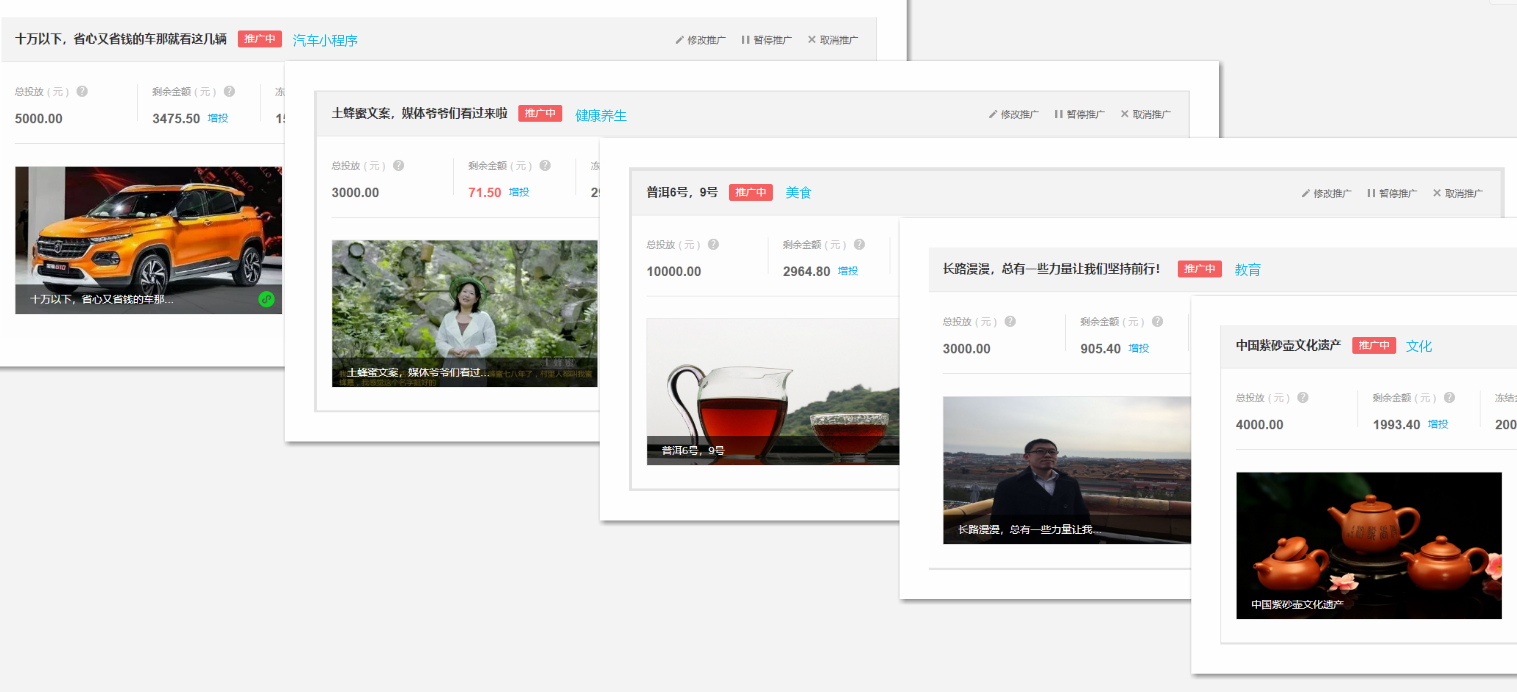
Task: Click help icon beside 剩余金额 in car promotion card
Action: pos(229,91)
